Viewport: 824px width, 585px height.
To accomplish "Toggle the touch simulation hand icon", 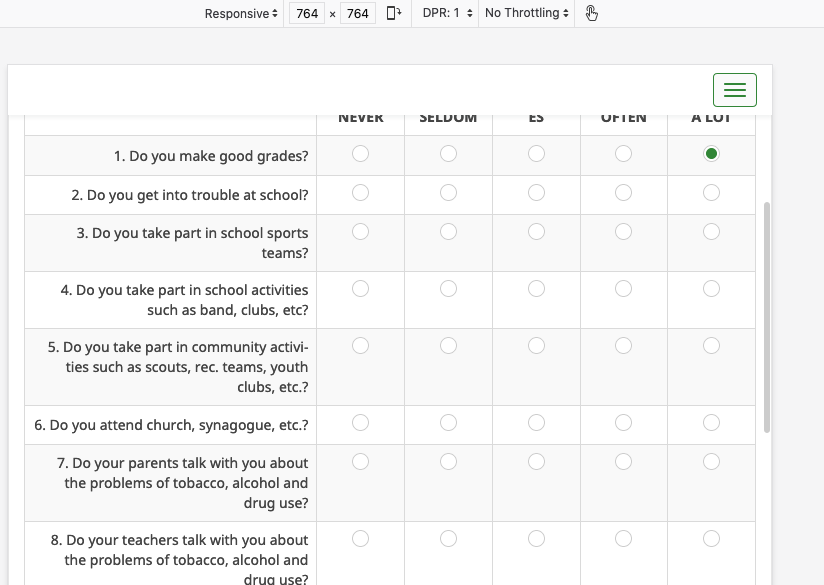I will click(591, 13).
